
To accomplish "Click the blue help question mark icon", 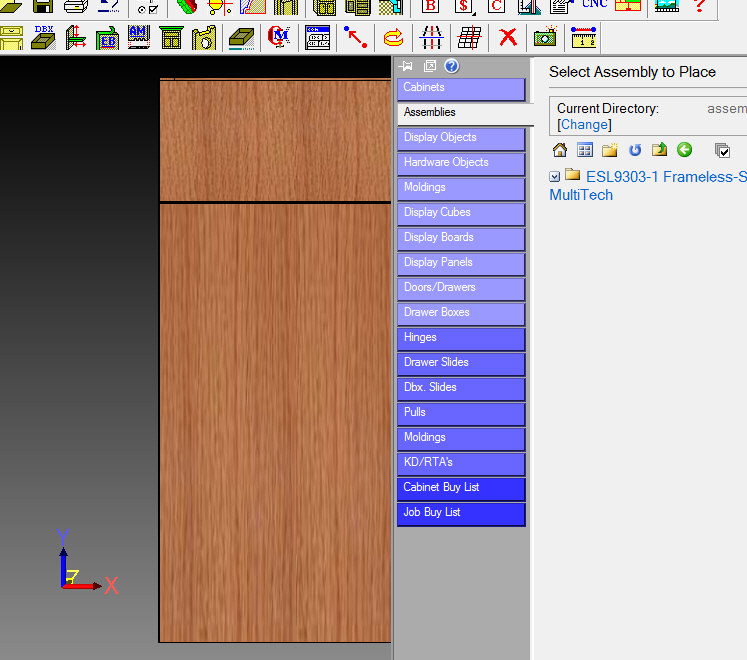I will [451, 67].
